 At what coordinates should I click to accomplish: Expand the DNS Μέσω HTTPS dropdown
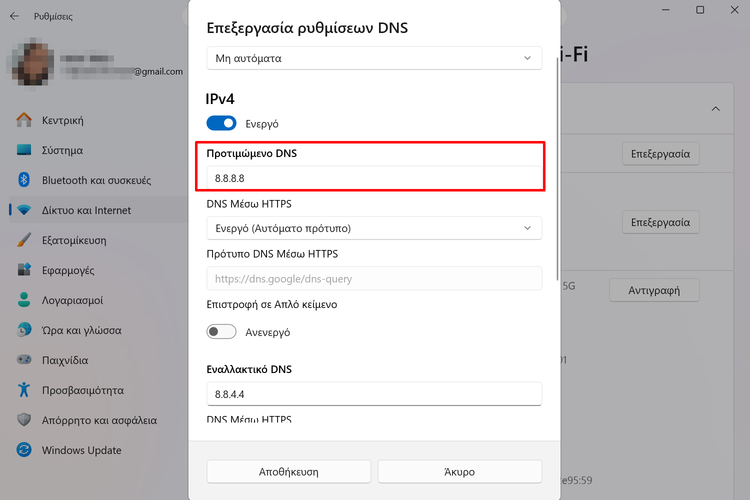point(374,228)
